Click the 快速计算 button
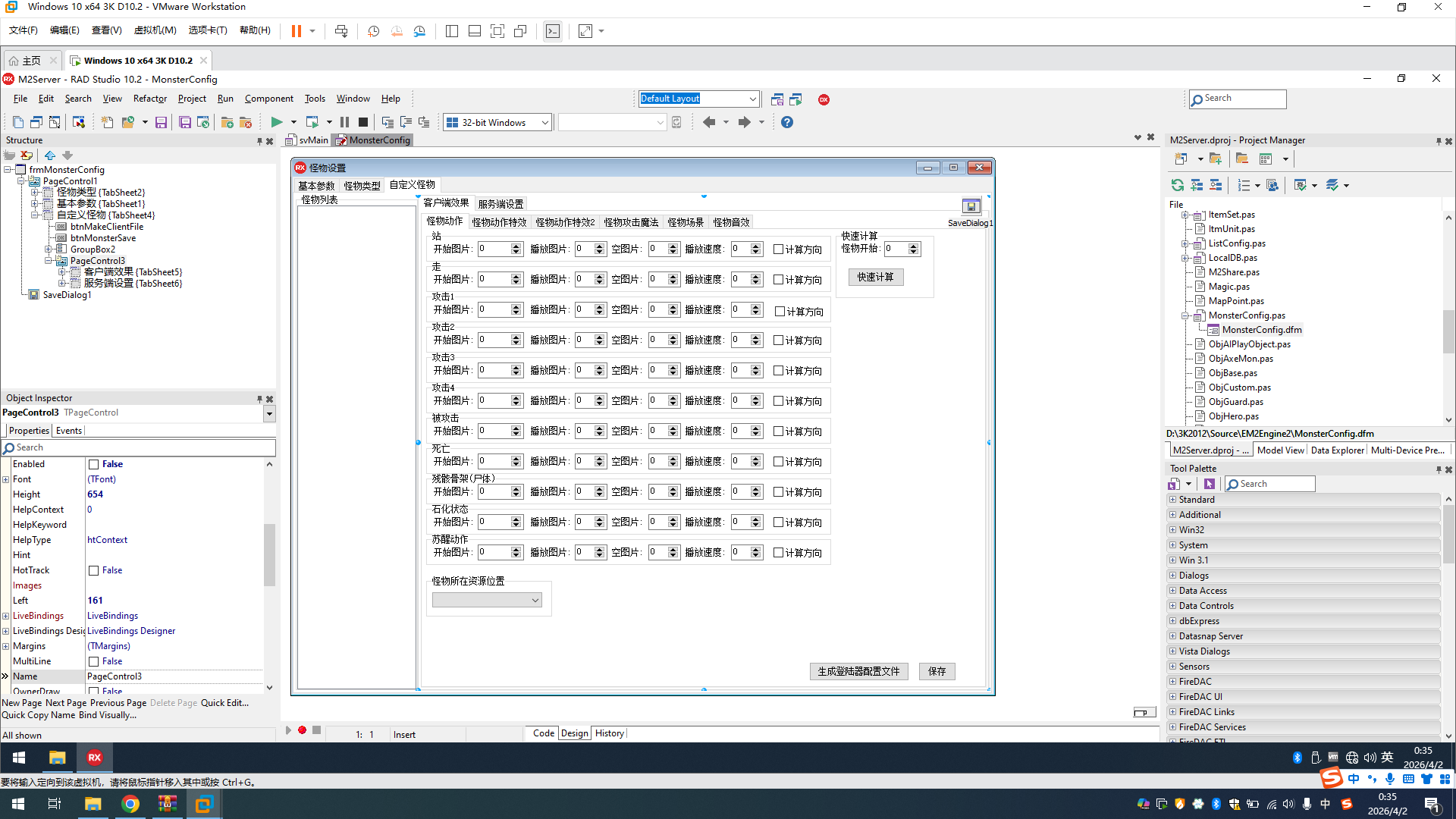The width and height of the screenshot is (1456, 819). coord(875,278)
